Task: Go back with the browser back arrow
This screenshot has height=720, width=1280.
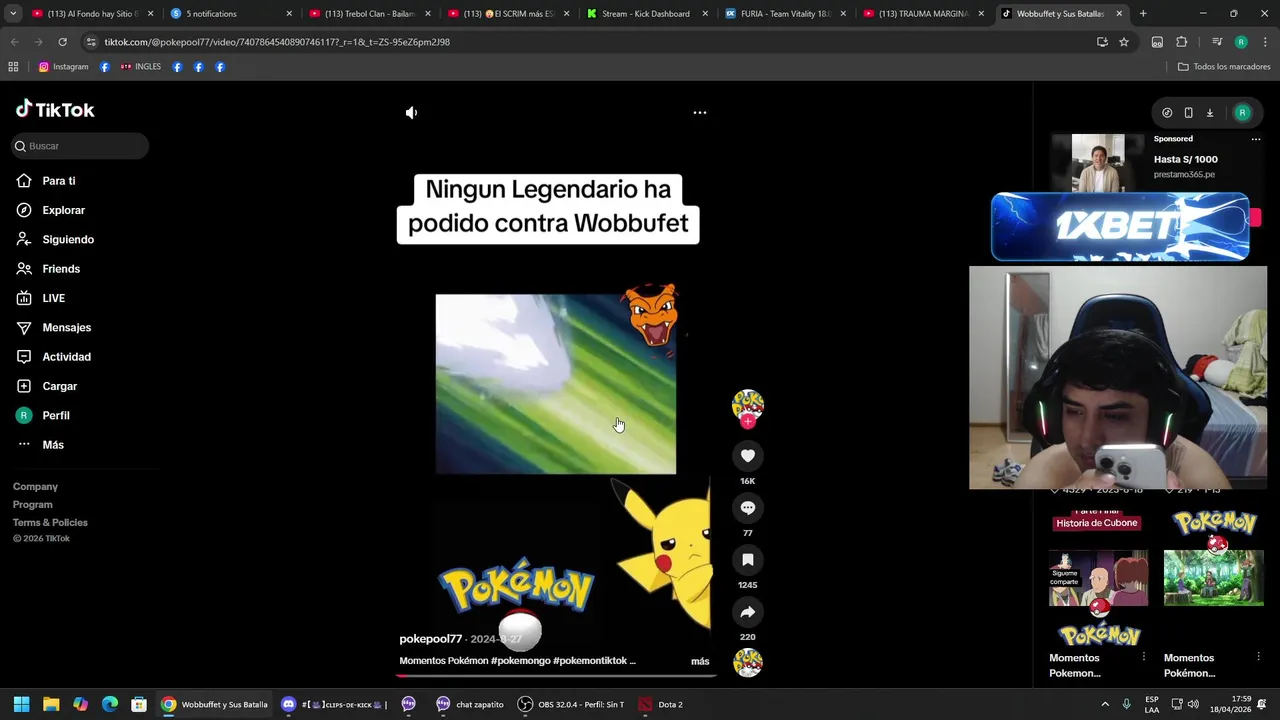Action: [14, 42]
